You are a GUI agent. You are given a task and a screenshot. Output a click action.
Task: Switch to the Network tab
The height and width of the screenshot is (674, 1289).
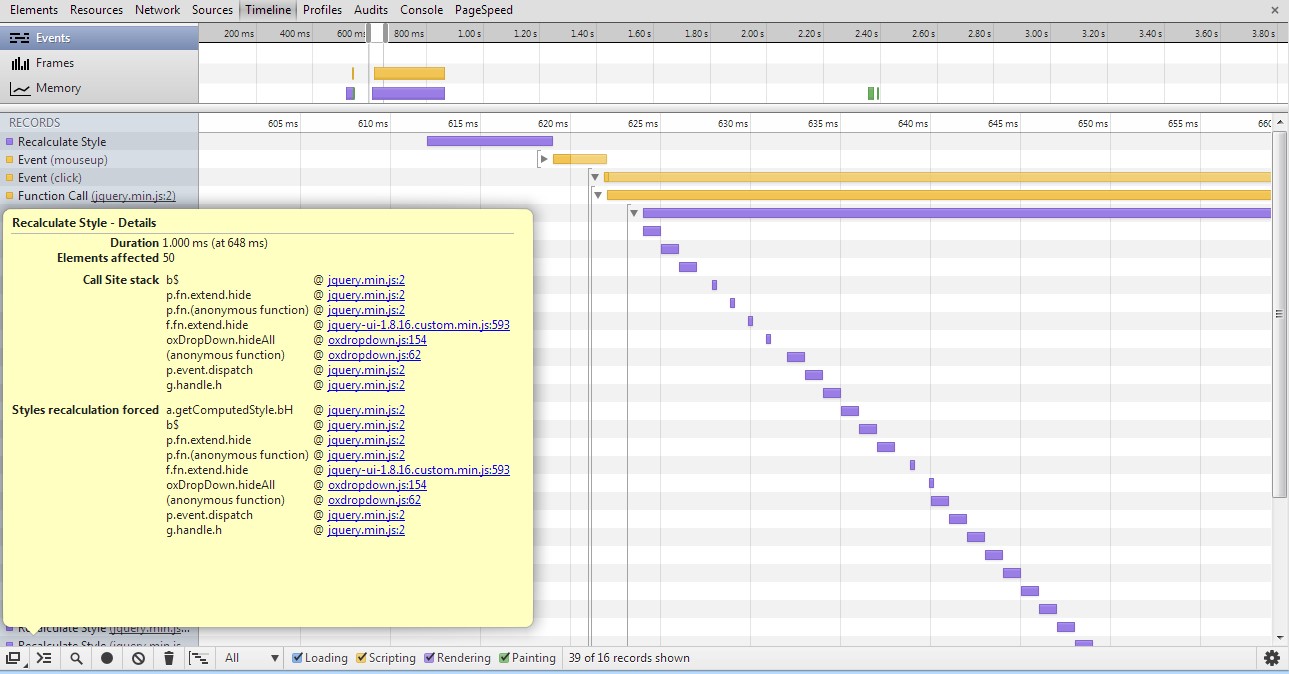[157, 10]
